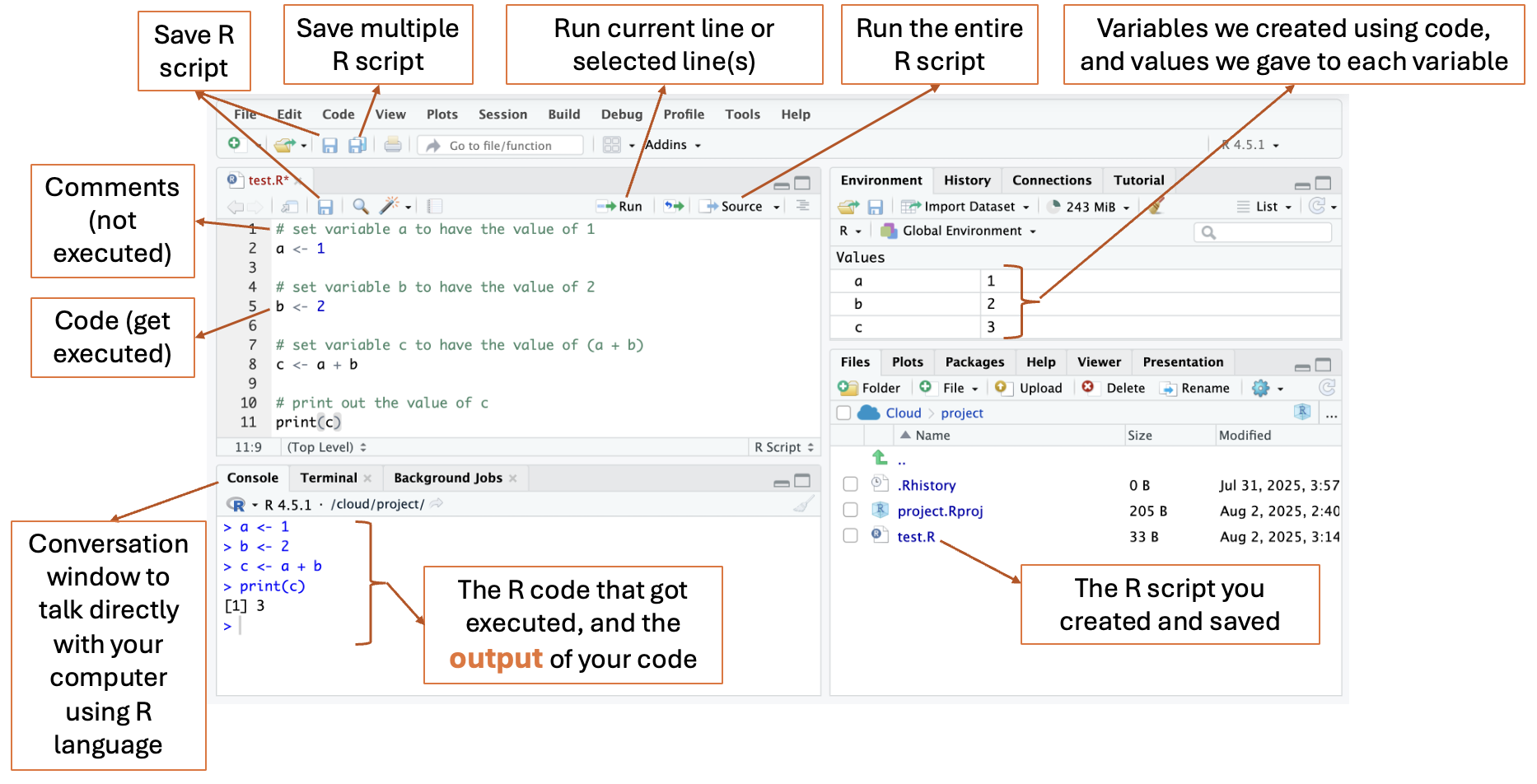This screenshot has height=784, width=1537.
Task: Open the test.R file link
Action: click(916, 537)
